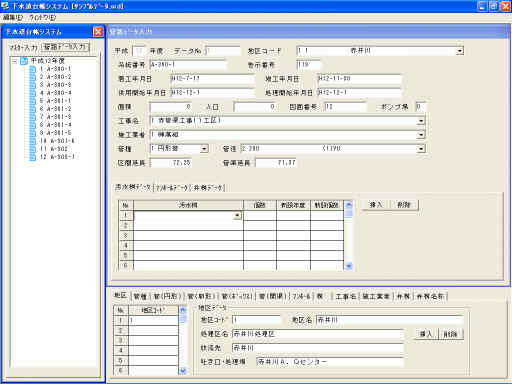Click the 地区名 input field
The height and width of the screenshot is (384, 512).
pyautogui.click(x=389, y=320)
